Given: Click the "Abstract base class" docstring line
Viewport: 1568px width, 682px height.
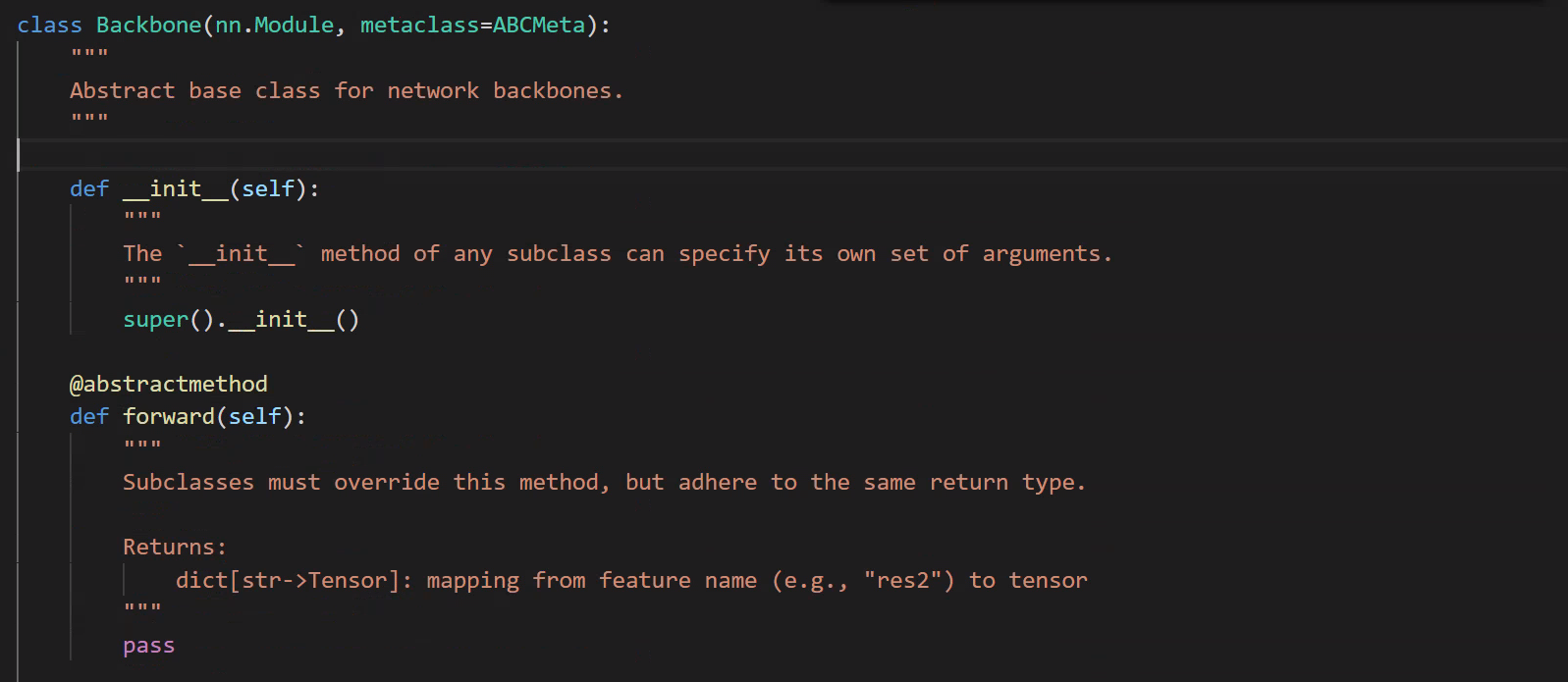Looking at the screenshot, I should pyautogui.click(x=346, y=91).
